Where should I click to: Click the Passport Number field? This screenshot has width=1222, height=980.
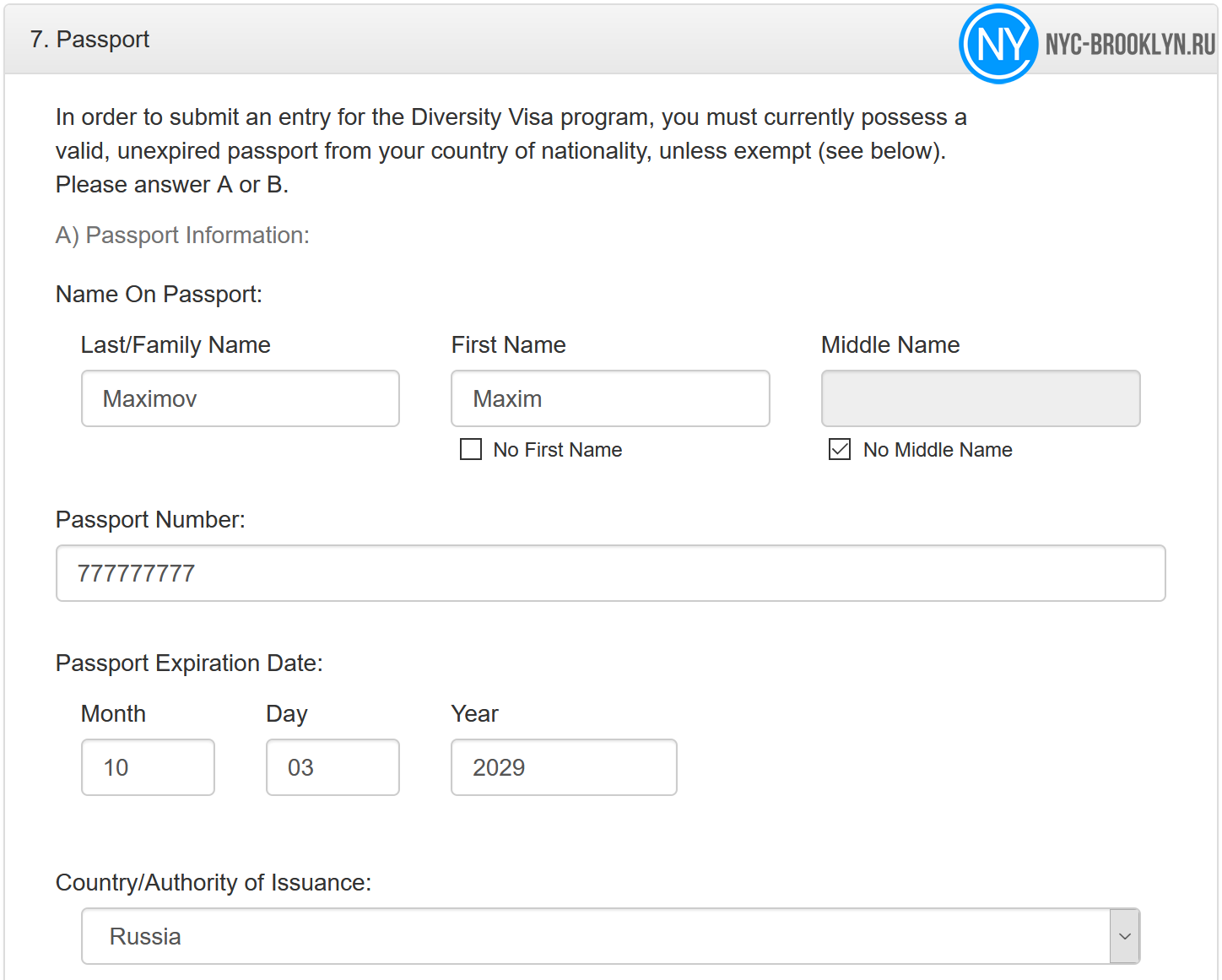611,573
